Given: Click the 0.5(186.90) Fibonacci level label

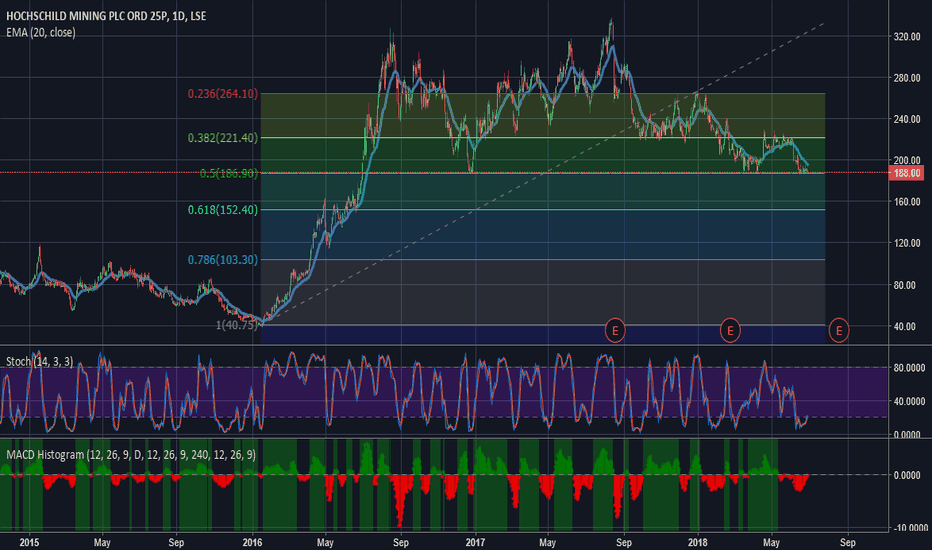Looking at the screenshot, I should [229, 174].
